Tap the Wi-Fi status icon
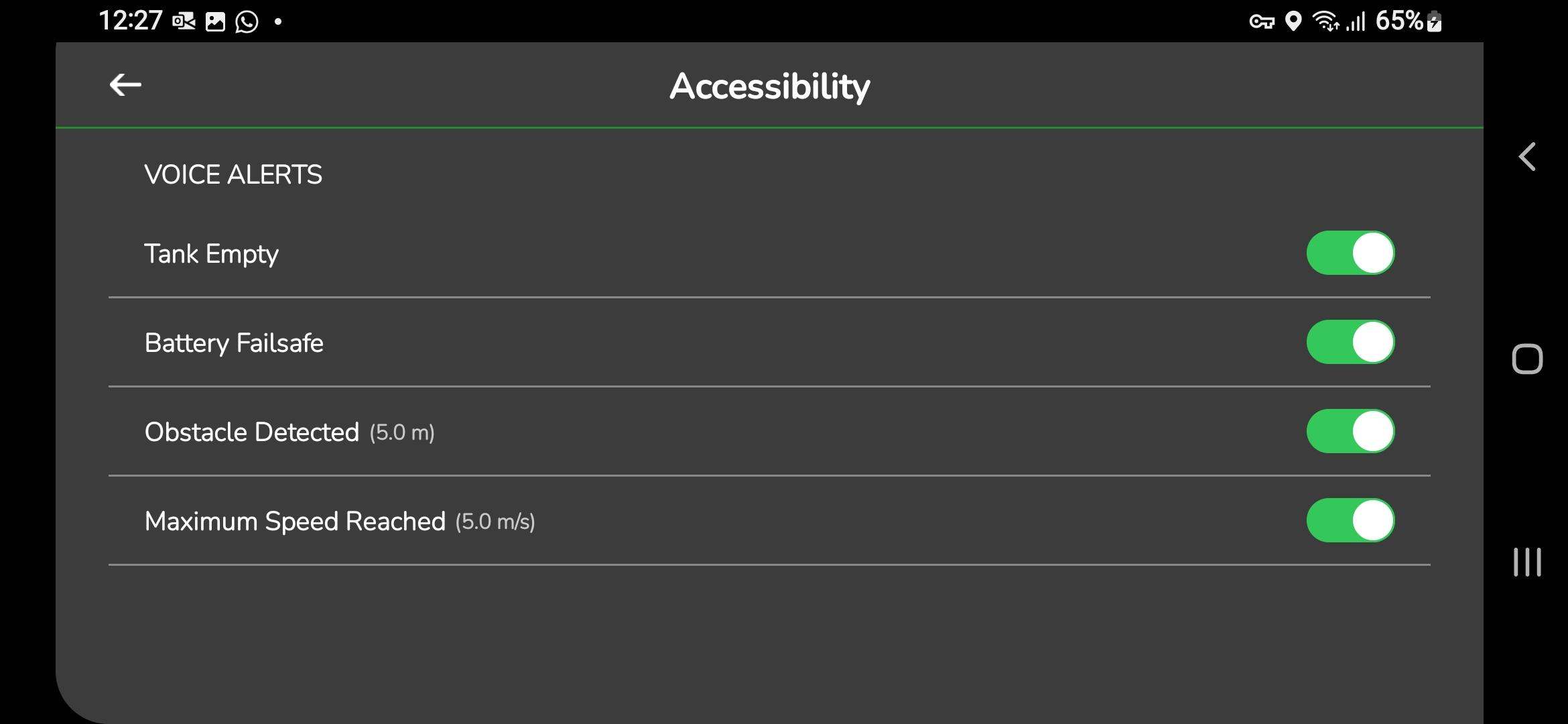The image size is (1568, 724). coord(1325,21)
